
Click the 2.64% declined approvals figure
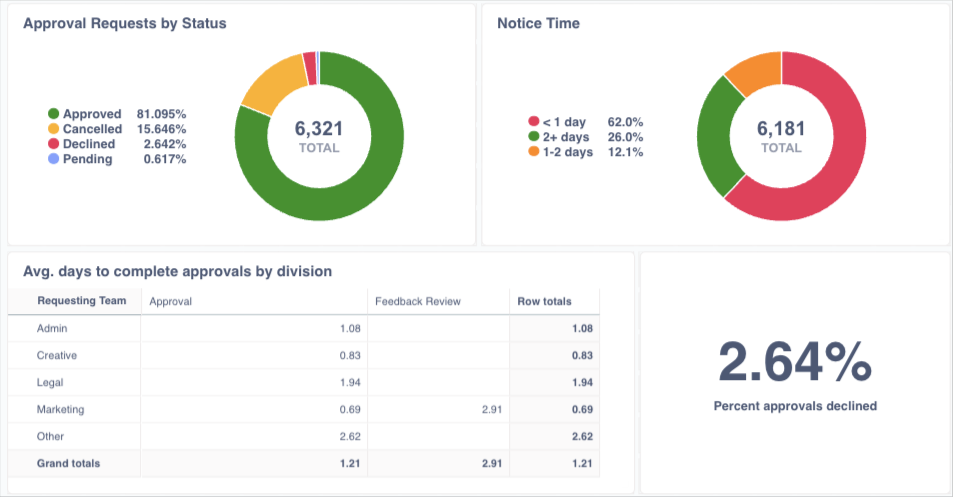pos(794,362)
